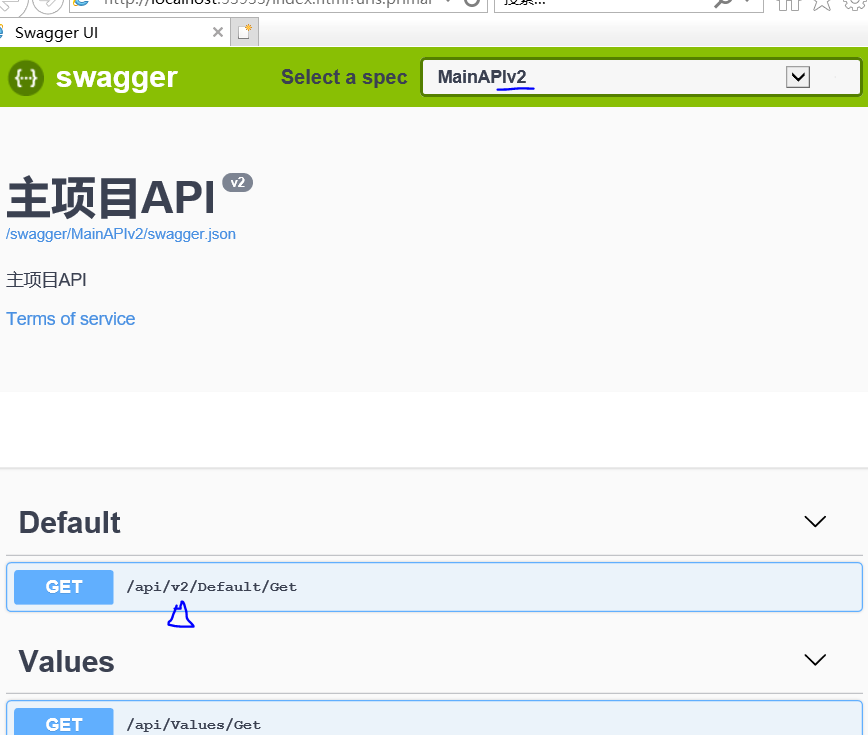This screenshot has height=735, width=868.
Task: Click the /api/v2/Default/Get path text
Action: click(211, 587)
